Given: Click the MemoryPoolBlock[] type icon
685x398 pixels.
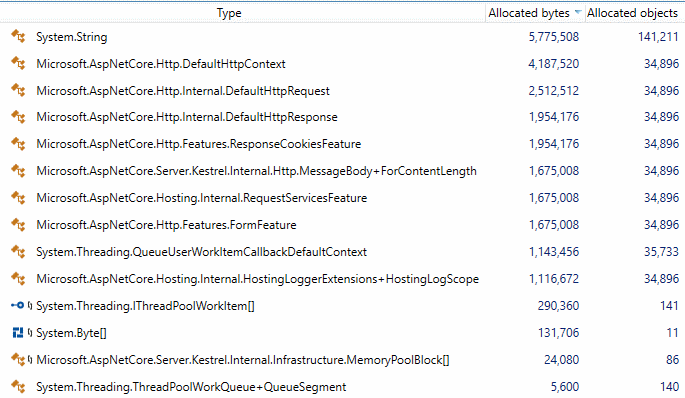Looking at the screenshot, I should 18,360.
